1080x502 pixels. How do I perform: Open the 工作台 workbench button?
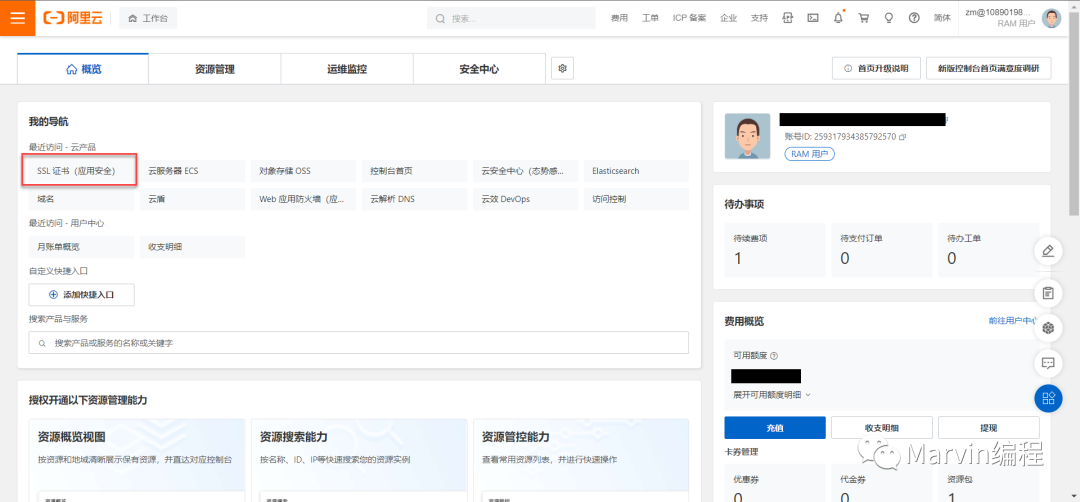pyautogui.click(x=148, y=18)
